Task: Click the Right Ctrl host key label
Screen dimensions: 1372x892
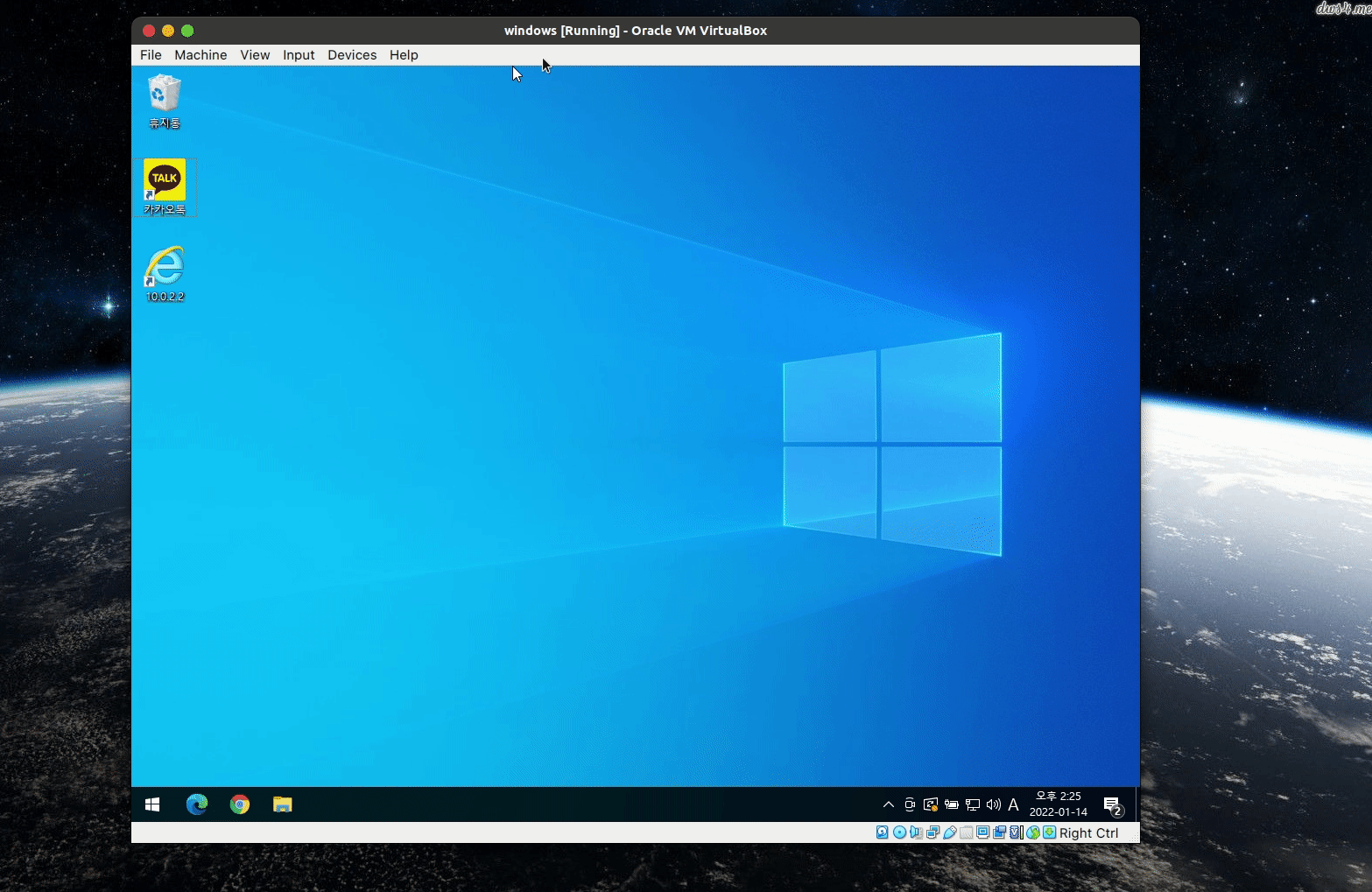Action: [x=1089, y=832]
